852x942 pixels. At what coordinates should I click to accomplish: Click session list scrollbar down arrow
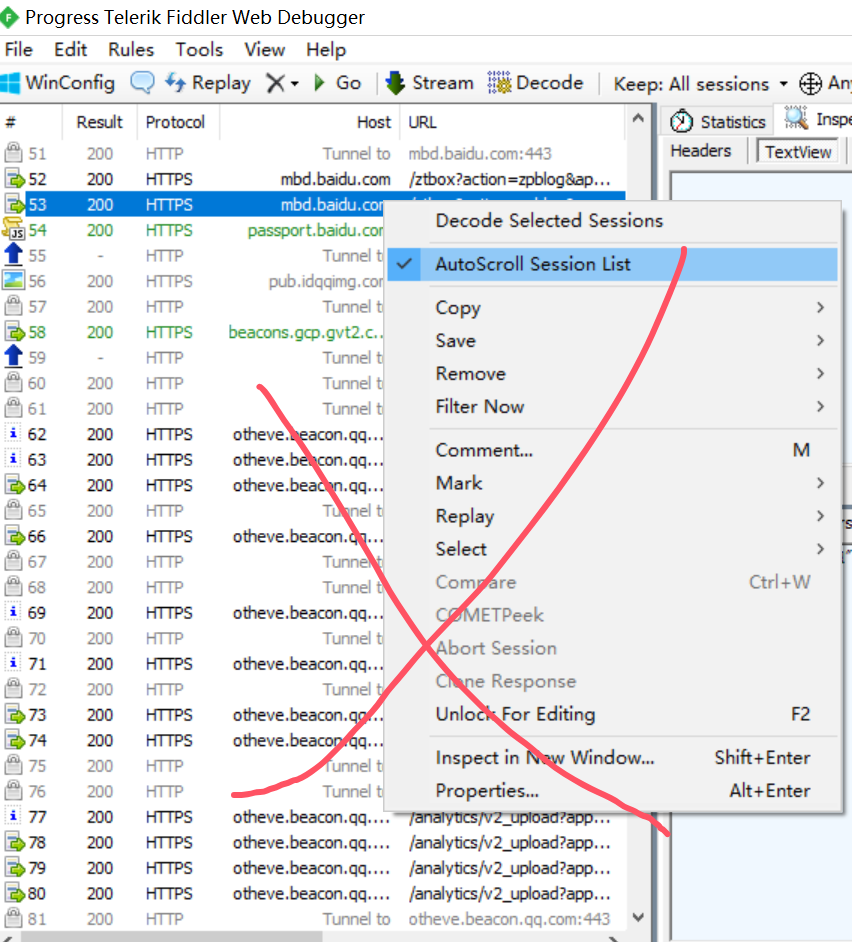pos(638,917)
